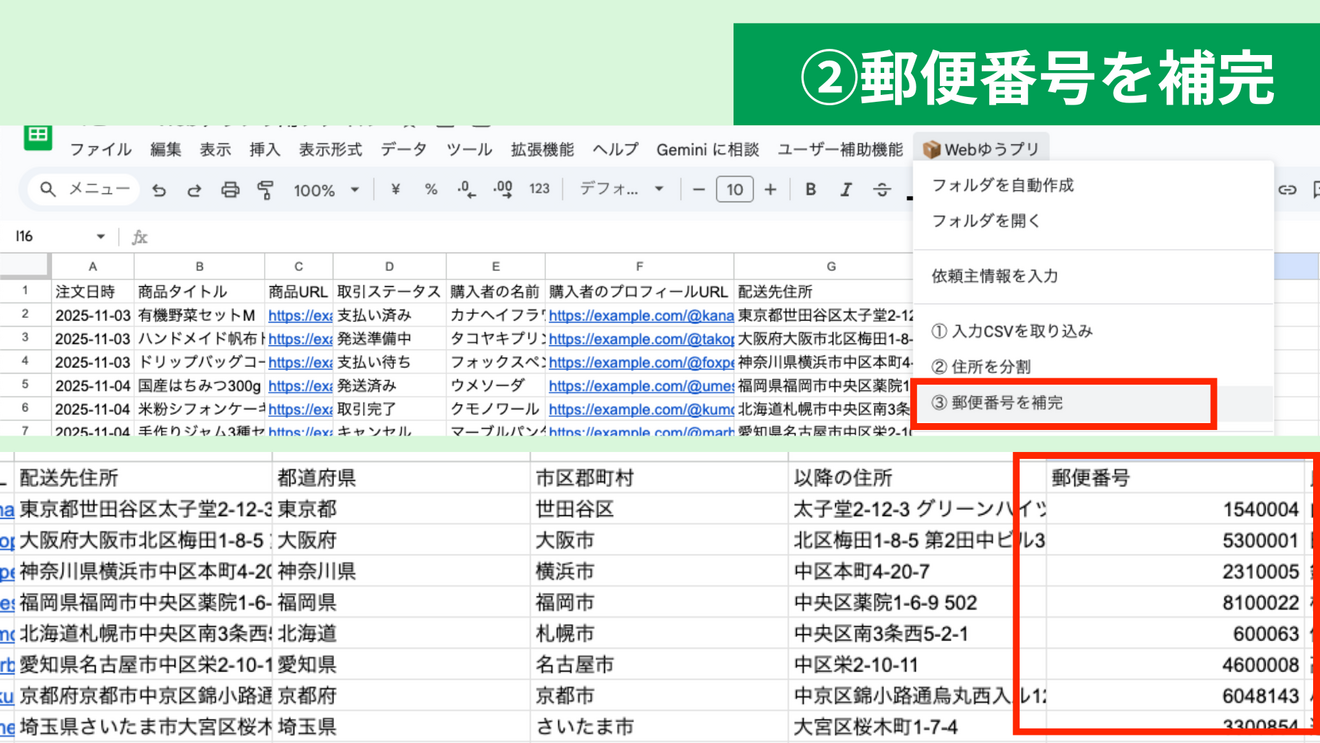
Task: Click the package icon beside Webゆうプリ
Action: pos(931,150)
